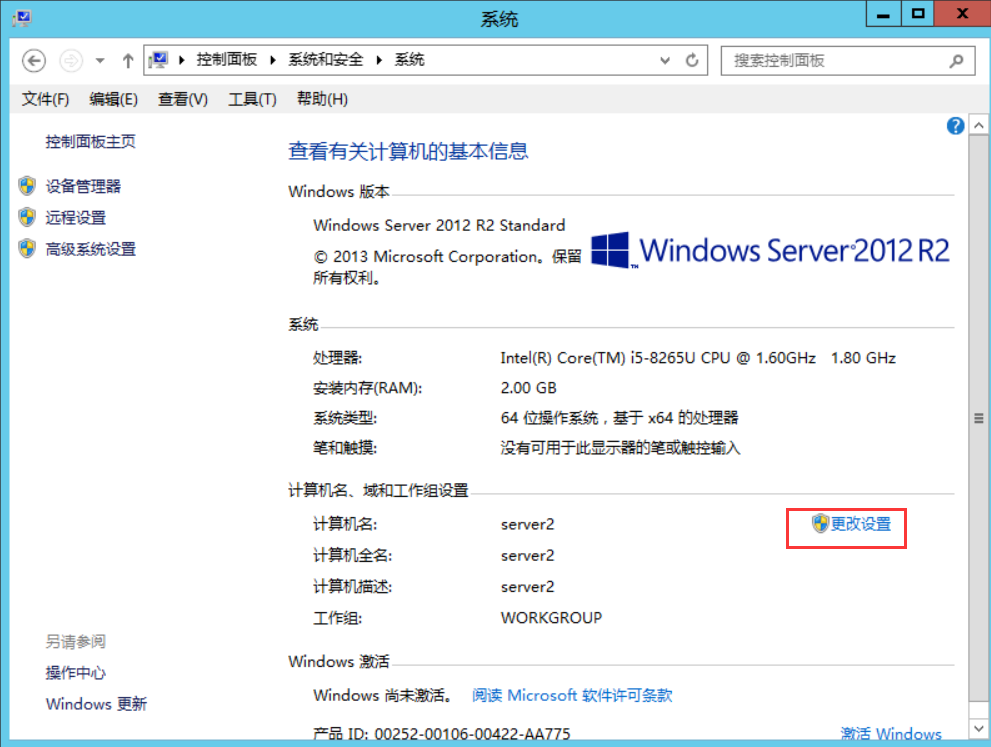This screenshot has width=991, height=747.
Task: Click the processor value Intel(R) Core(TM) i5-8265U
Action: click(x=698, y=358)
